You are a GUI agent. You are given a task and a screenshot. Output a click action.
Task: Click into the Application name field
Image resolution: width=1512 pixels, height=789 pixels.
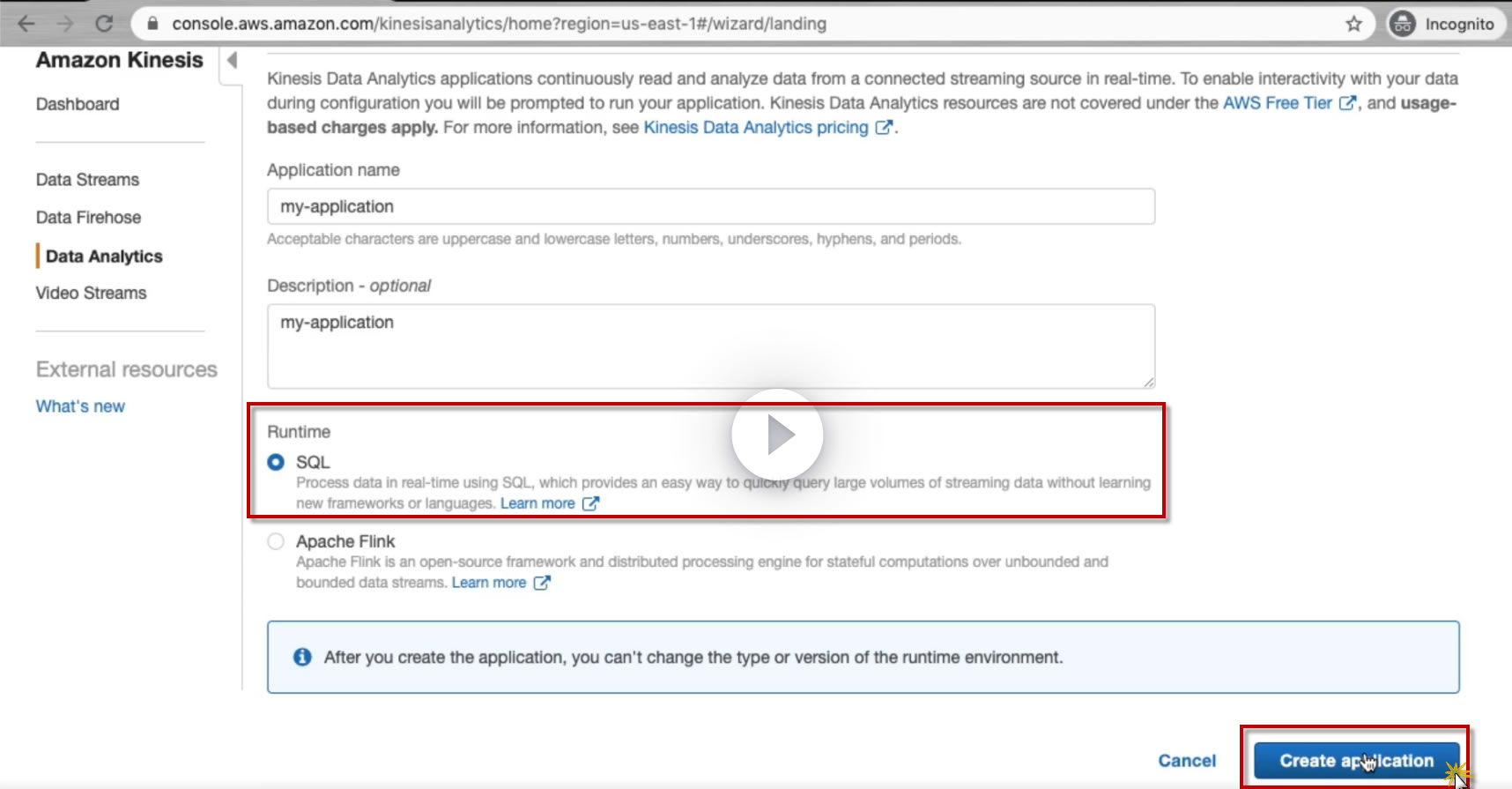pos(710,206)
